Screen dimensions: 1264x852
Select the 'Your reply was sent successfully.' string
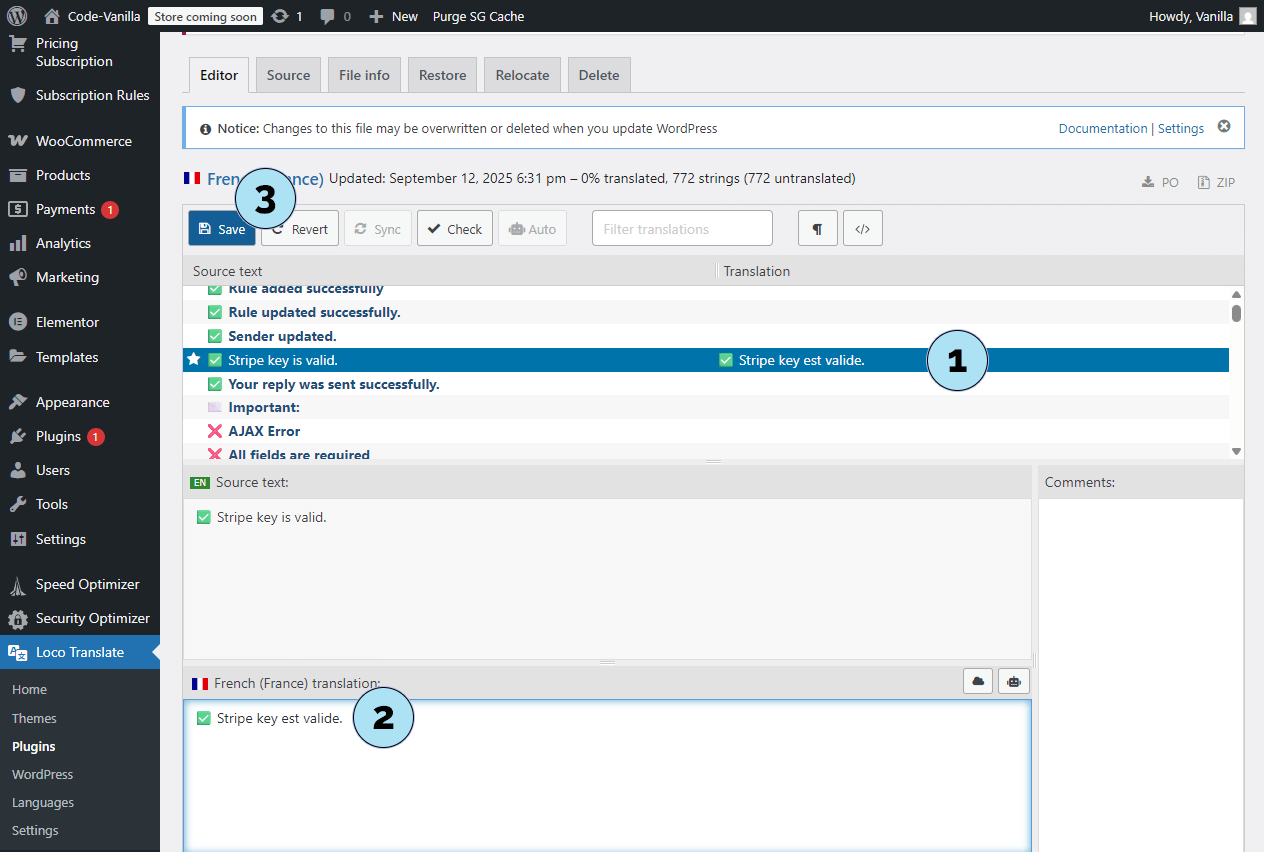(x=333, y=384)
